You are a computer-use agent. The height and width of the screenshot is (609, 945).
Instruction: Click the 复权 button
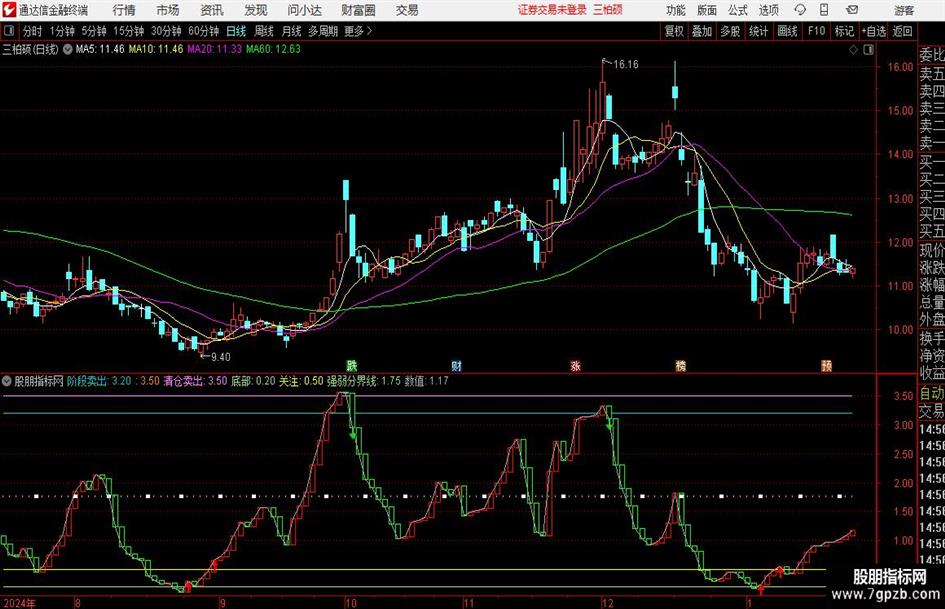tap(674, 31)
